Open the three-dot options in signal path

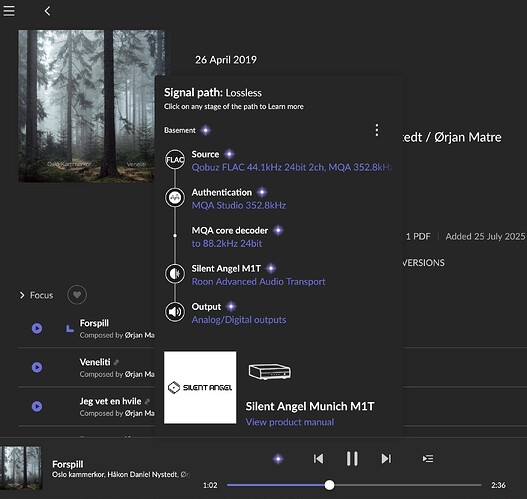[377, 130]
